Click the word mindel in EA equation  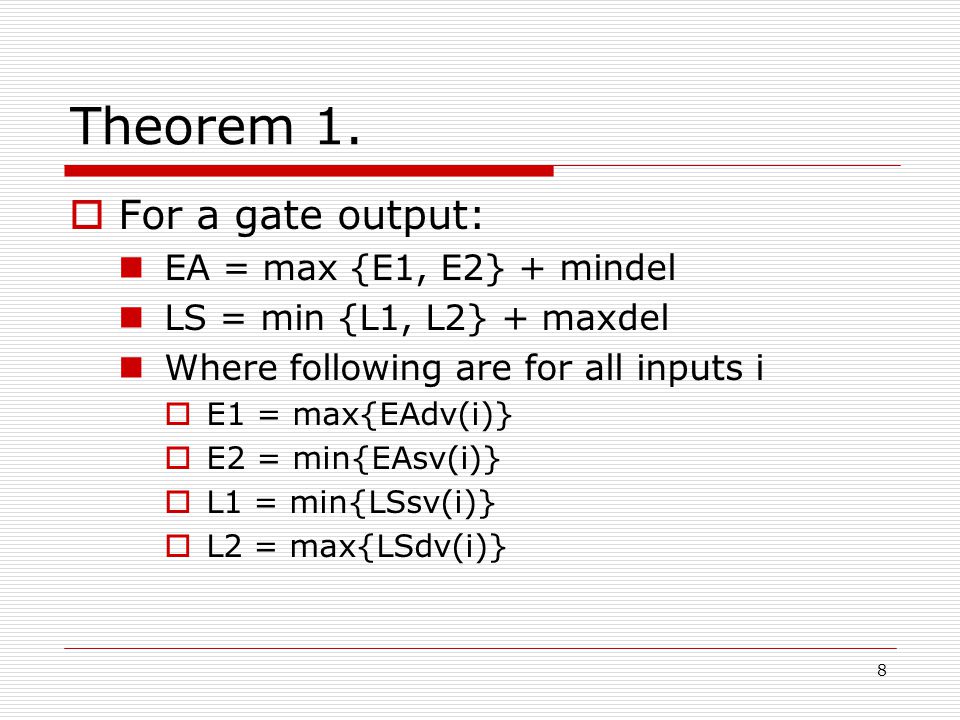618,268
